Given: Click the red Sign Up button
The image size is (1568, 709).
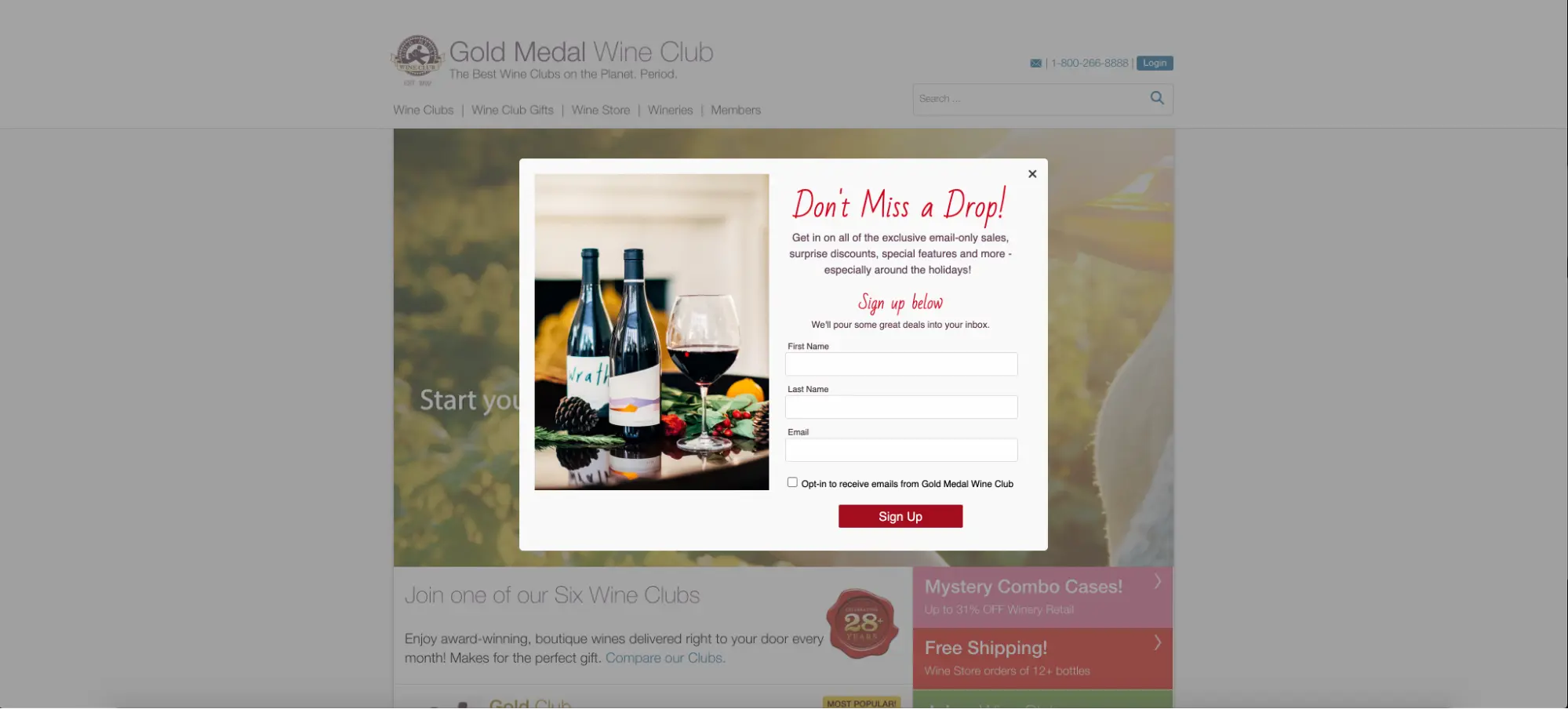Looking at the screenshot, I should click(x=900, y=516).
